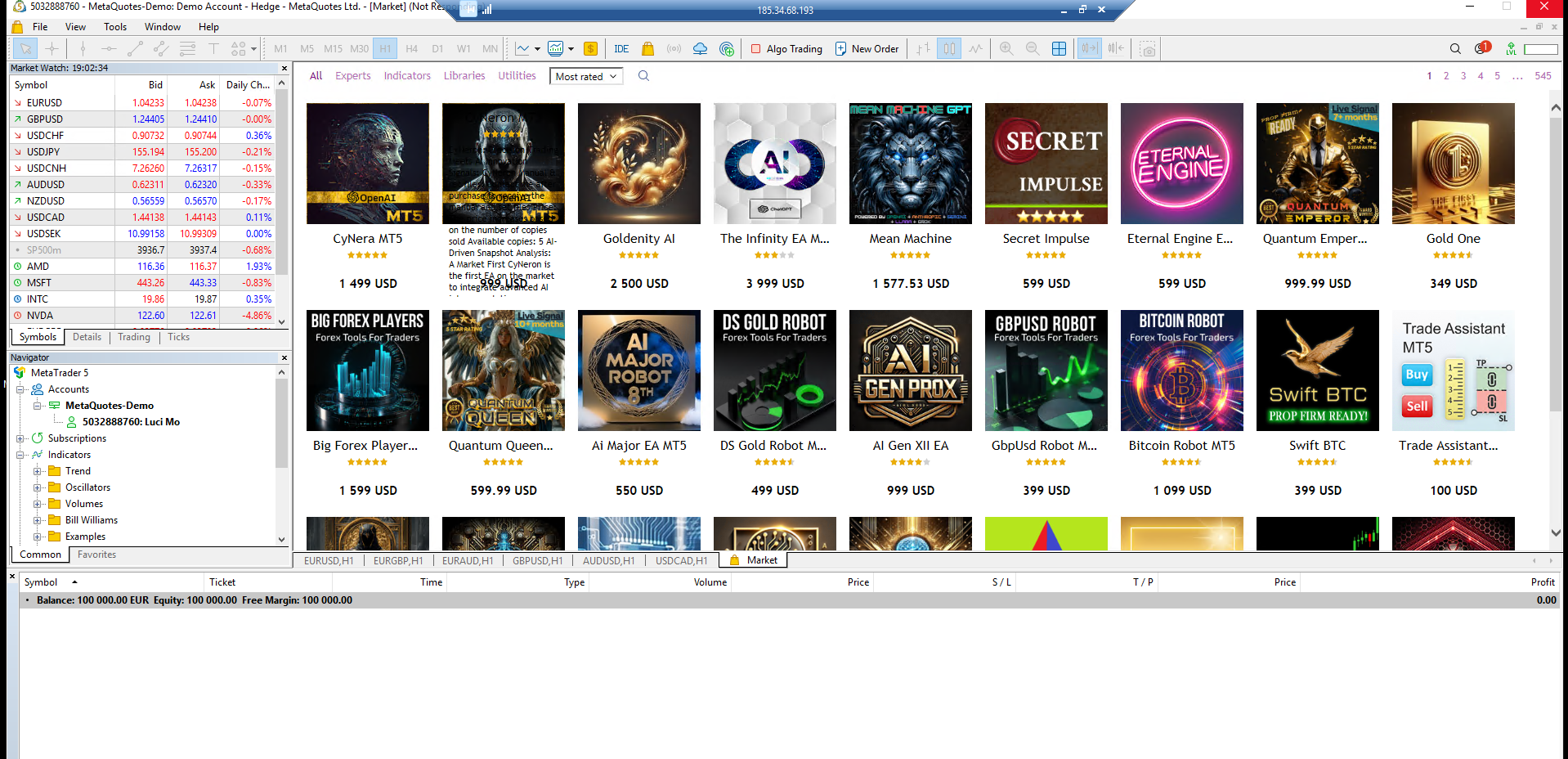Click the zoom out chart icon
This screenshot has width=1568, height=759.
(1033, 49)
